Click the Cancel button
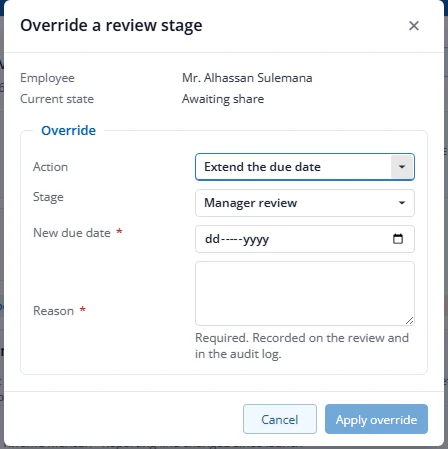This screenshot has width=448, height=449. pyautogui.click(x=280, y=419)
